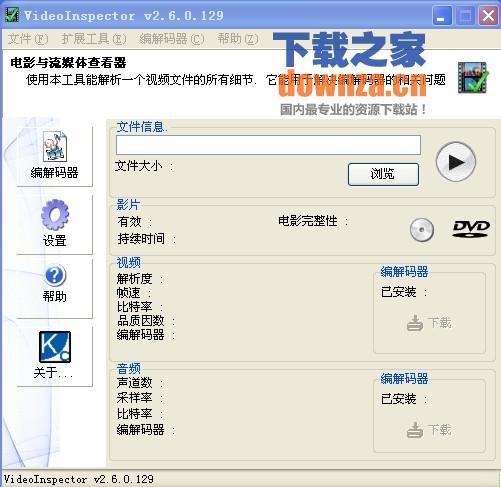Click the video codec 下载 button

(429, 323)
